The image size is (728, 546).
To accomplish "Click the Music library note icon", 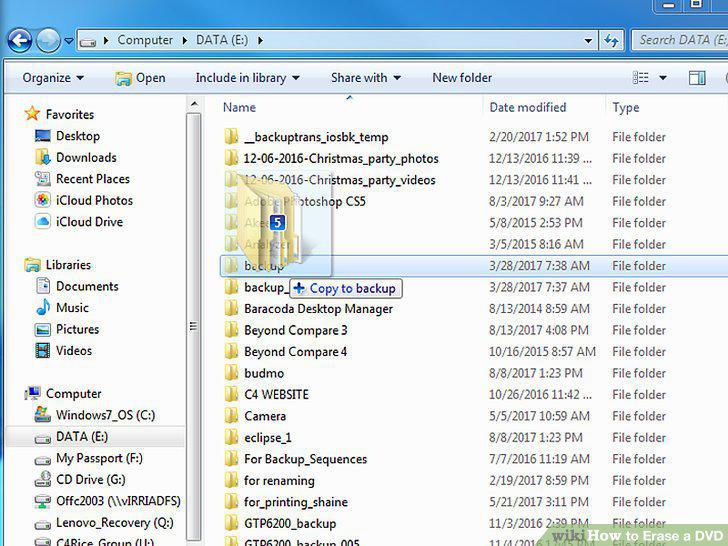I will (43, 307).
